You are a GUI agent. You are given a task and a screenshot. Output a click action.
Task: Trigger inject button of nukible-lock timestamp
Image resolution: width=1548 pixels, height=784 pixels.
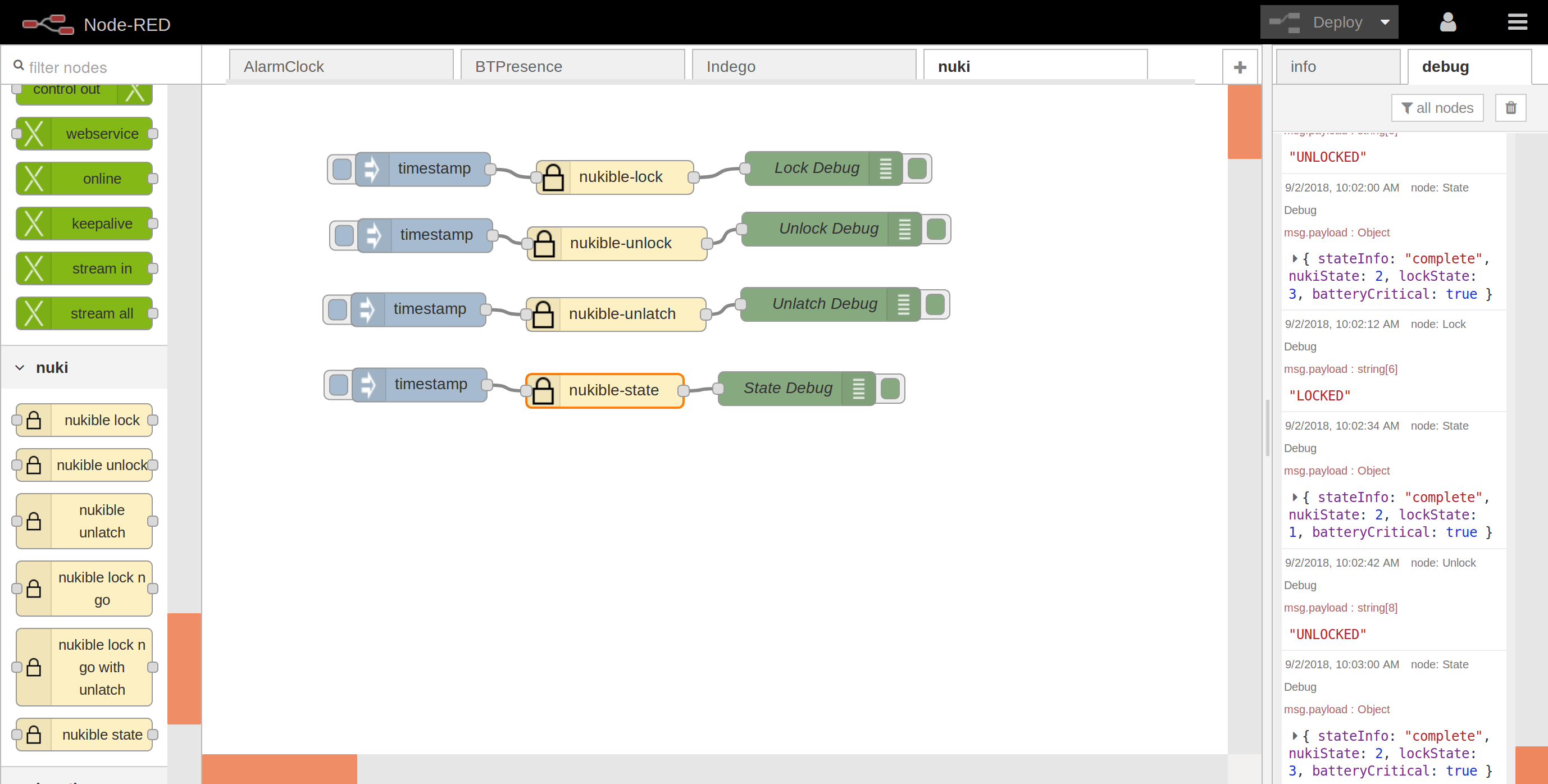(x=342, y=169)
